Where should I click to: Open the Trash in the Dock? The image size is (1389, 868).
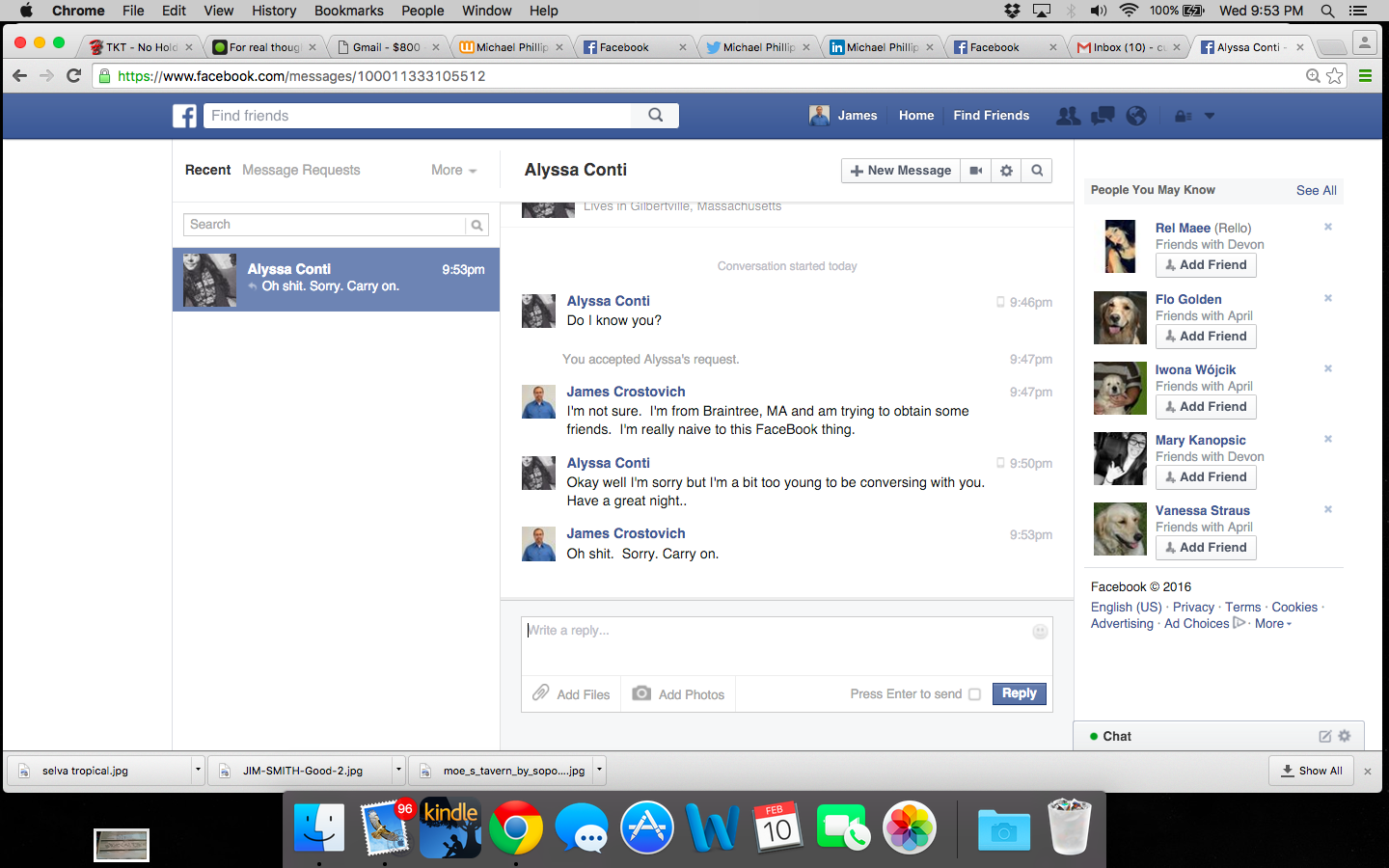click(1069, 827)
